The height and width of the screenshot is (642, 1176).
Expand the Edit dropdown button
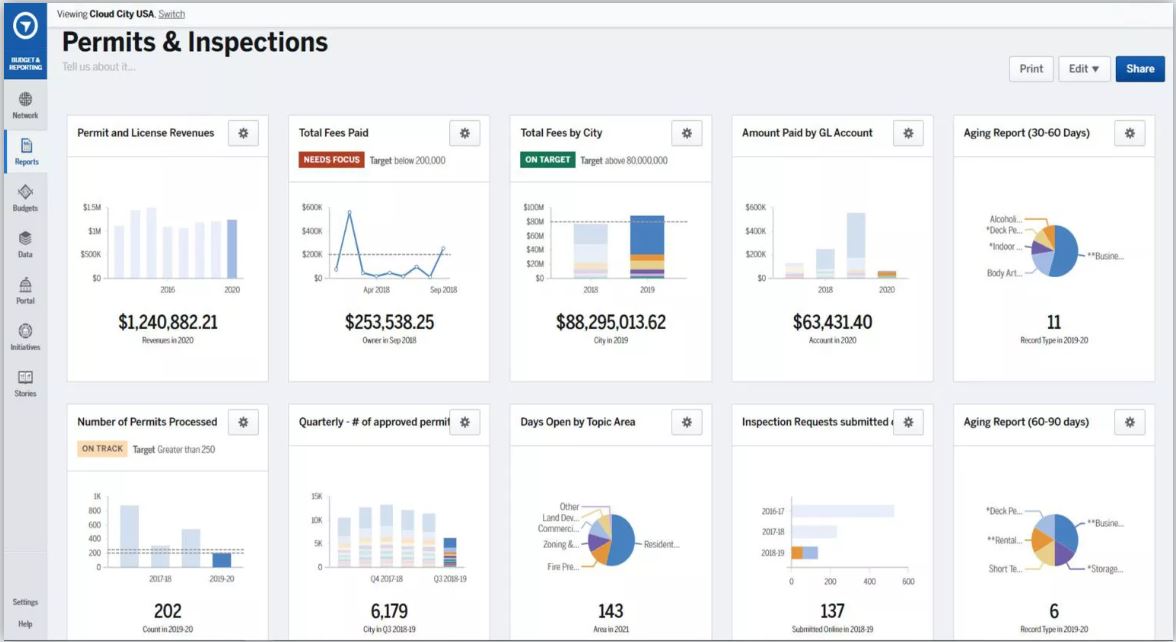[x=1084, y=69]
